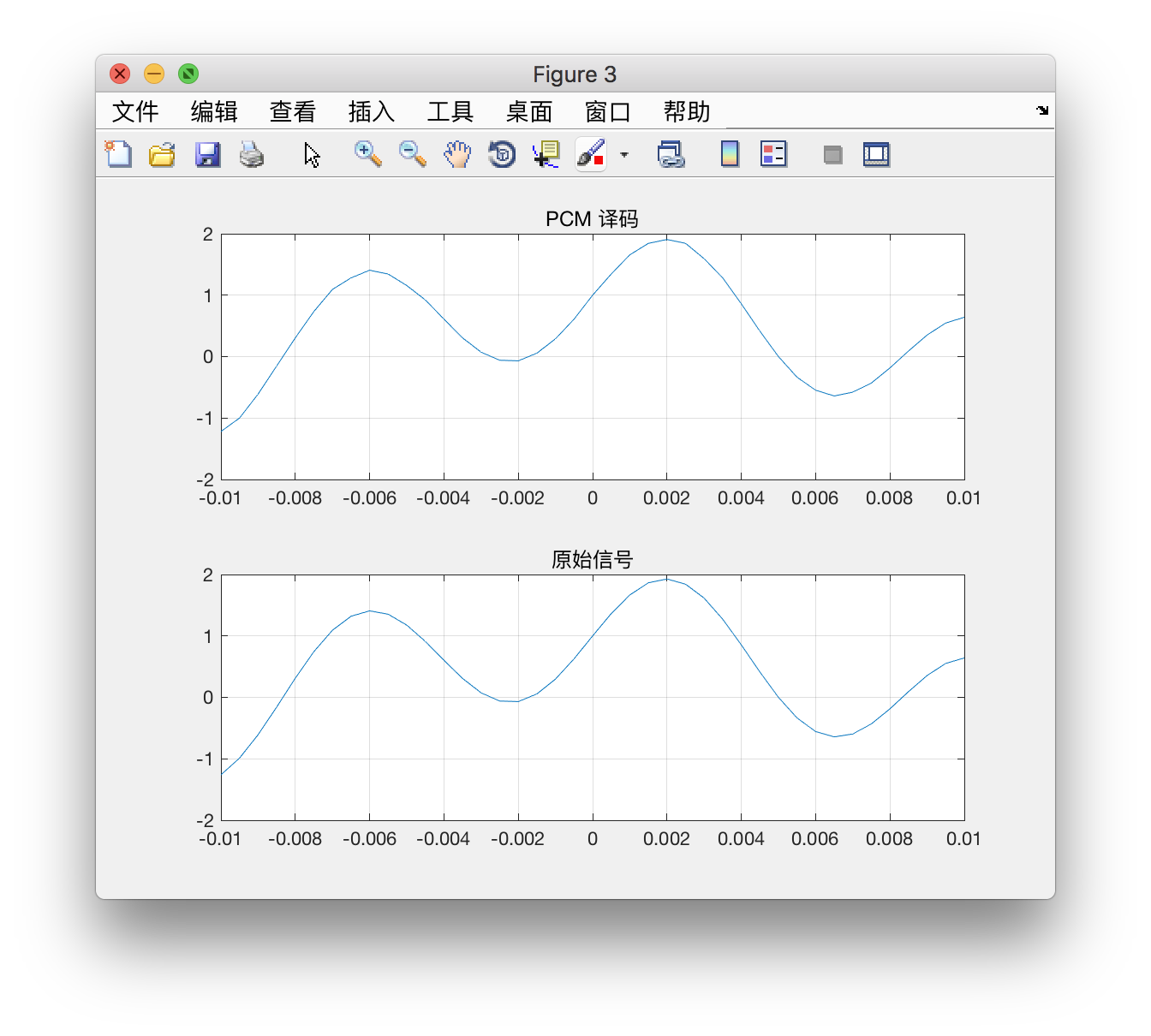This screenshot has width=1151, height=1036.
Task: Open the 窗口 menu
Action: point(607,110)
